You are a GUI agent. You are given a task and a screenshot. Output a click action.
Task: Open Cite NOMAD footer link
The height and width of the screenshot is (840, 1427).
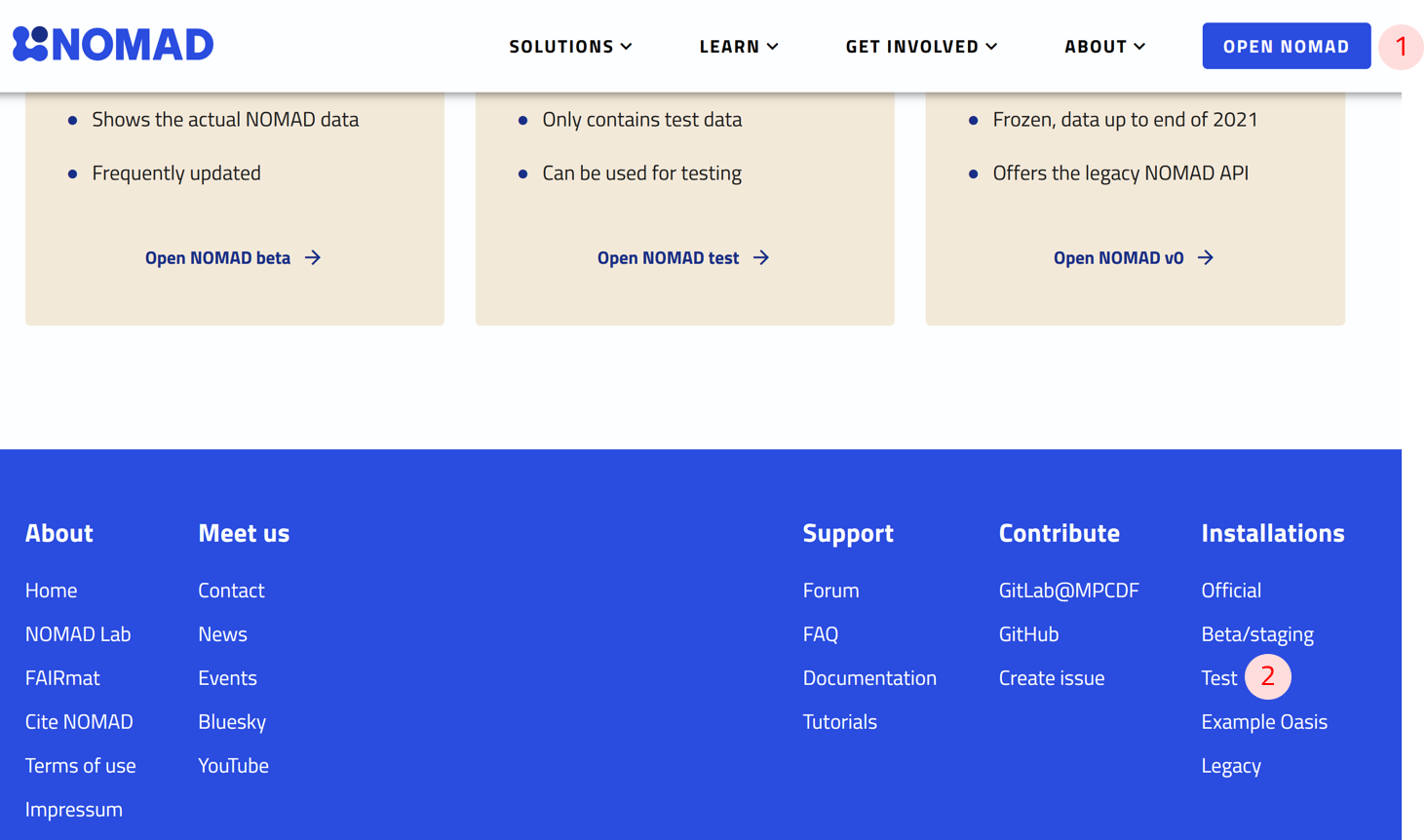click(79, 722)
